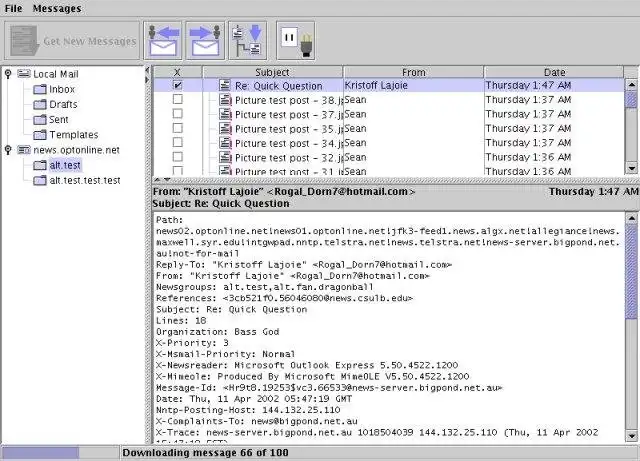Check the box for Picture test post 38

click(178, 100)
